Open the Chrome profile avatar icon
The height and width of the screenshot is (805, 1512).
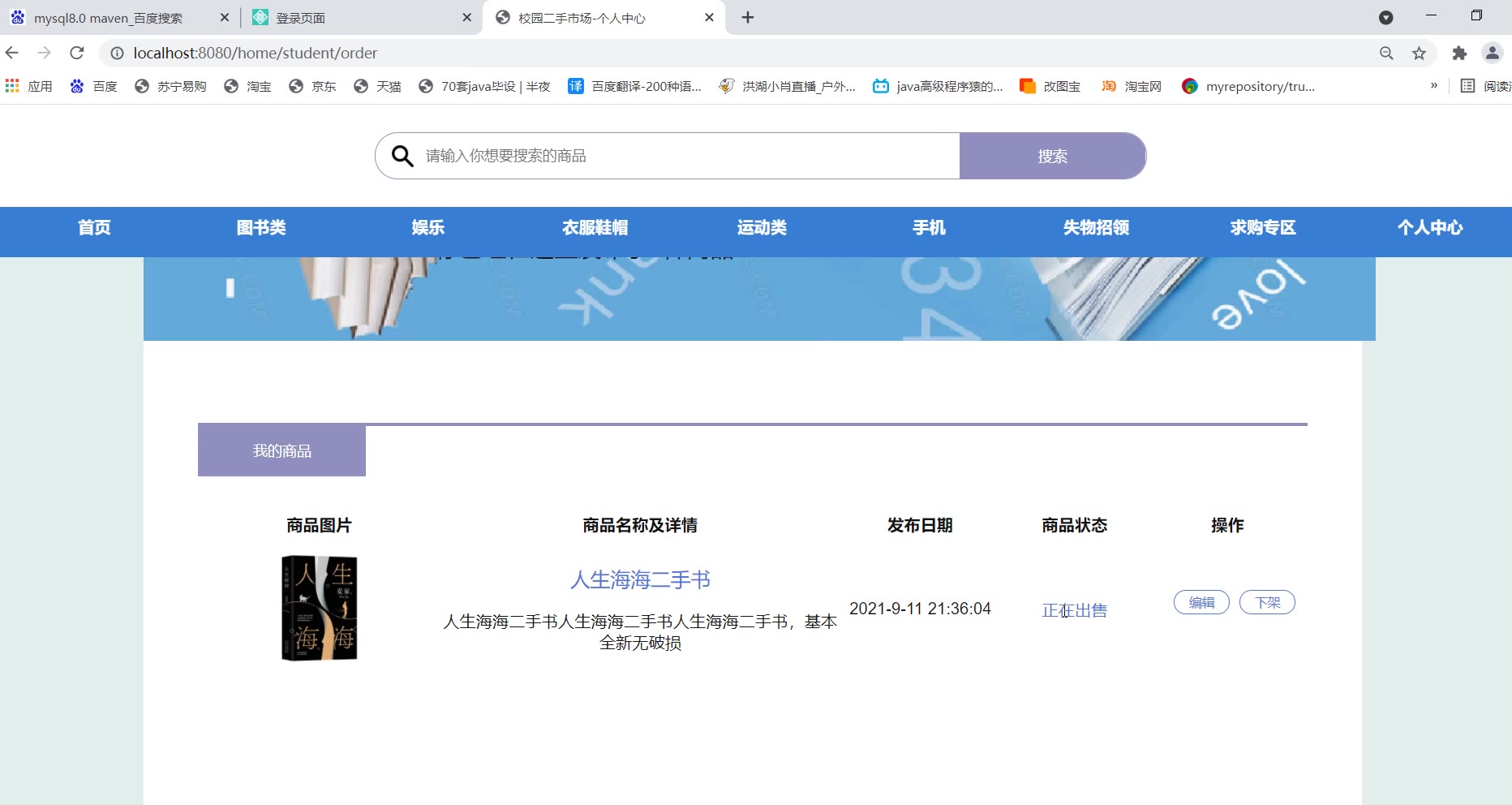pyautogui.click(x=1492, y=53)
